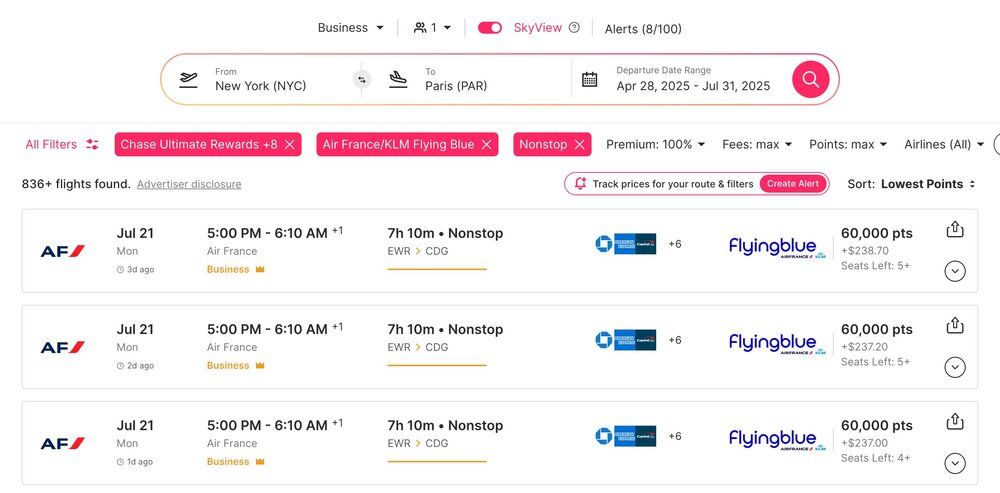Toggle the SkyView switch
1000x493 pixels.
pos(490,28)
